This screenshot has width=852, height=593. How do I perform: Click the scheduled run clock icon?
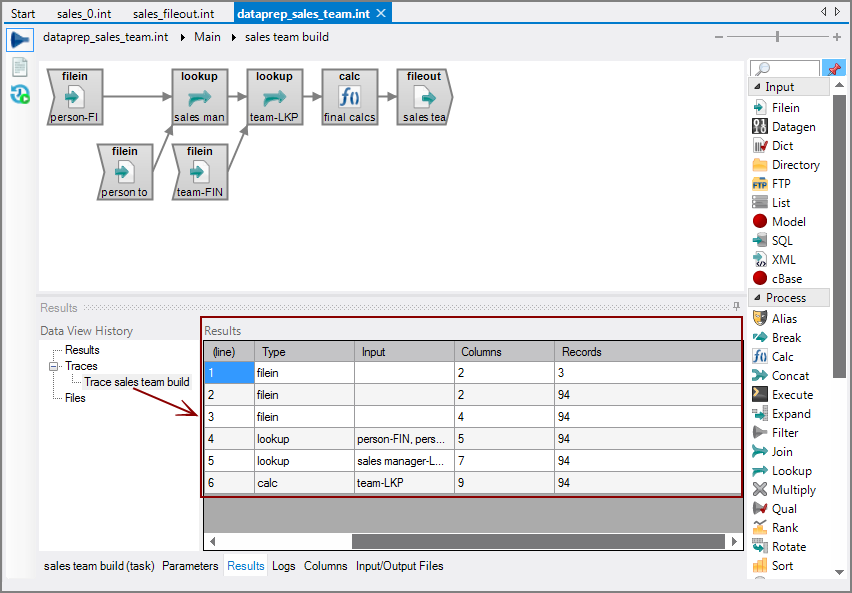pyautogui.click(x=19, y=94)
